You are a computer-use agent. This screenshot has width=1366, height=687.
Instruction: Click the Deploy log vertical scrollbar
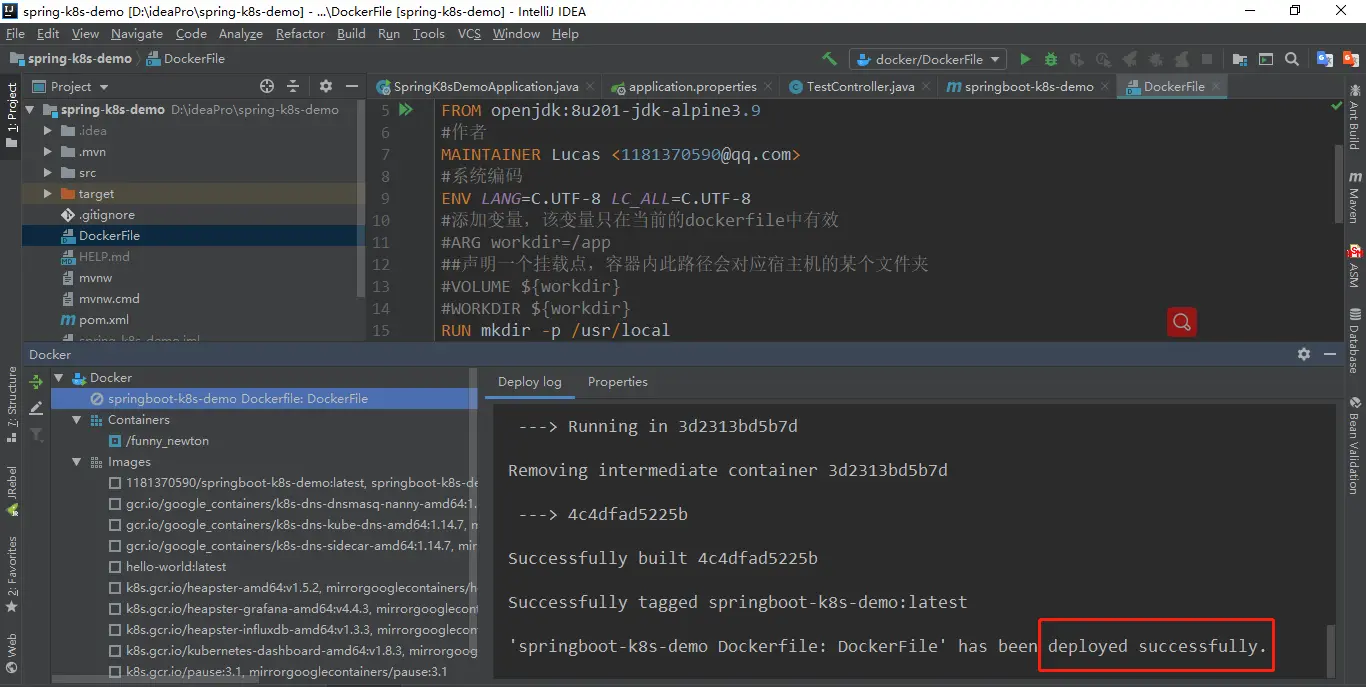point(1330,652)
